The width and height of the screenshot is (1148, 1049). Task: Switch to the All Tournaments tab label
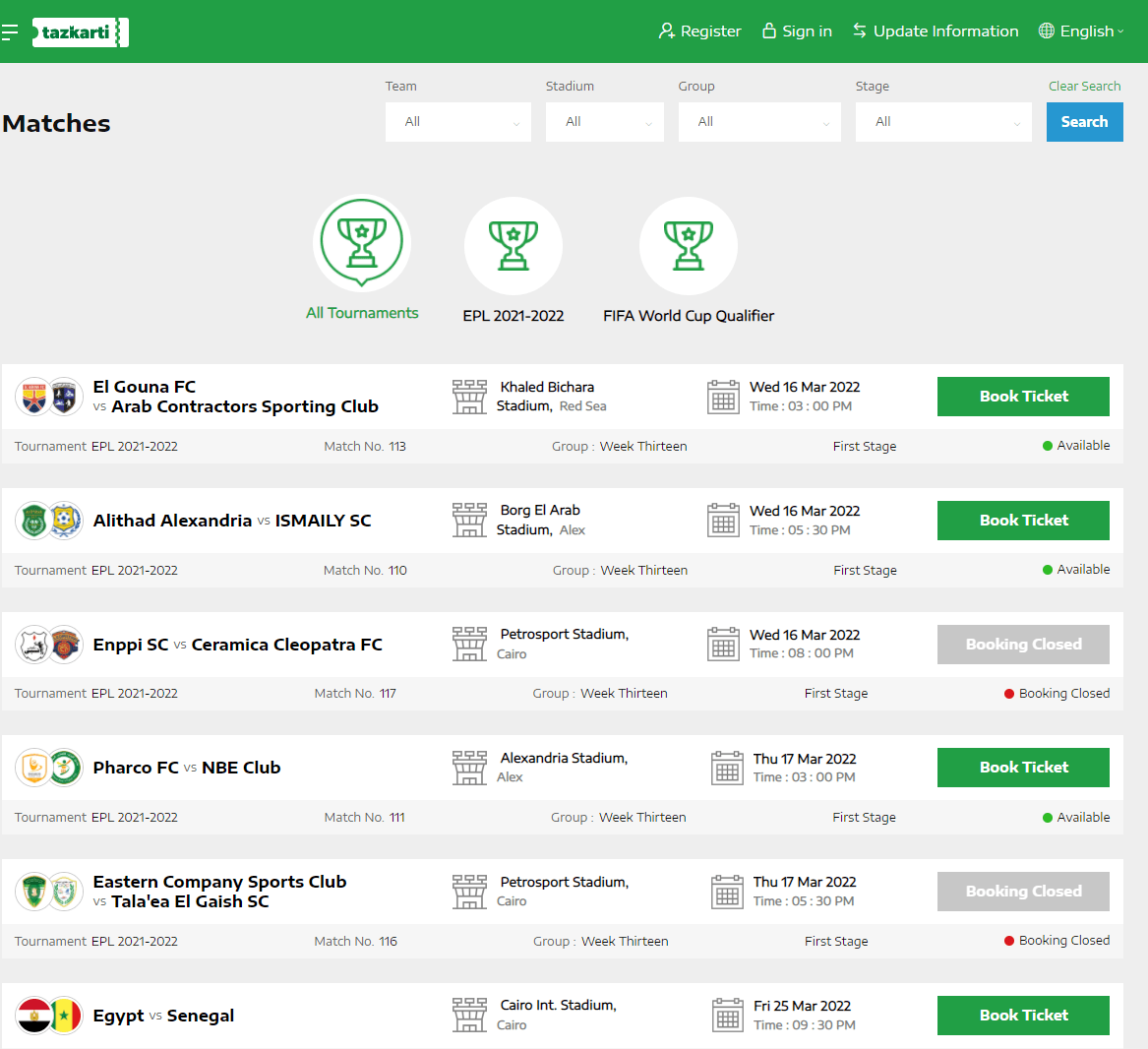[362, 313]
